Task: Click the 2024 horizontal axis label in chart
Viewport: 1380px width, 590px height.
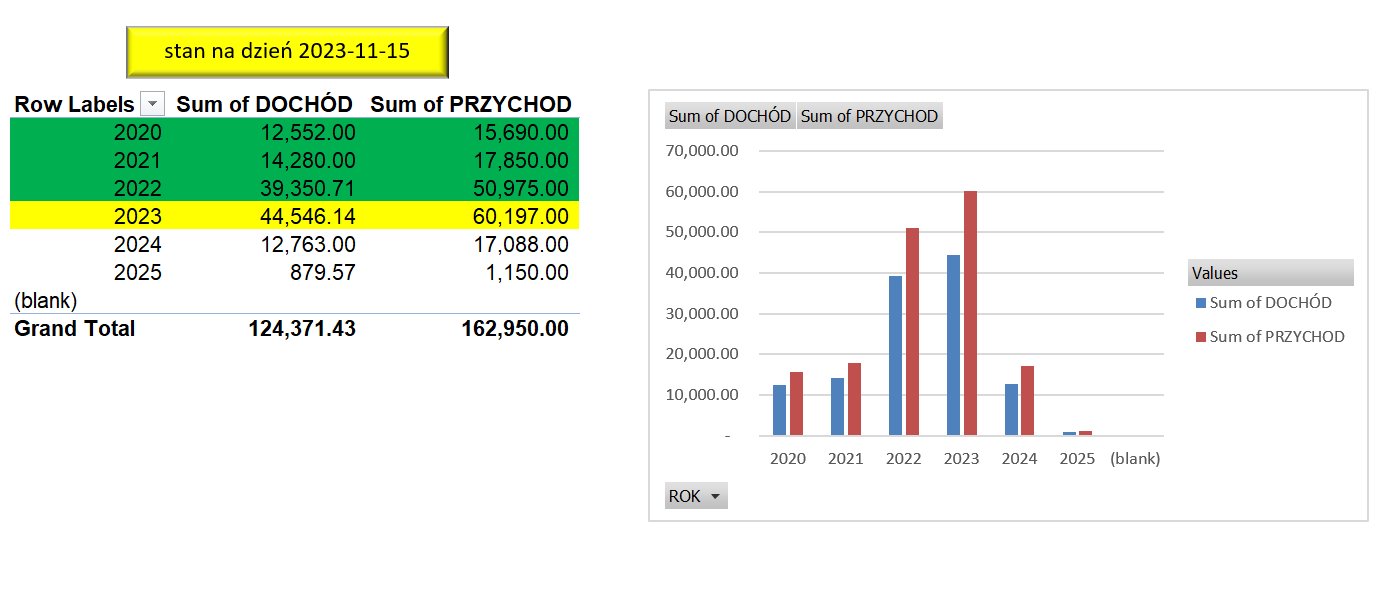Action: (x=1019, y=459)
